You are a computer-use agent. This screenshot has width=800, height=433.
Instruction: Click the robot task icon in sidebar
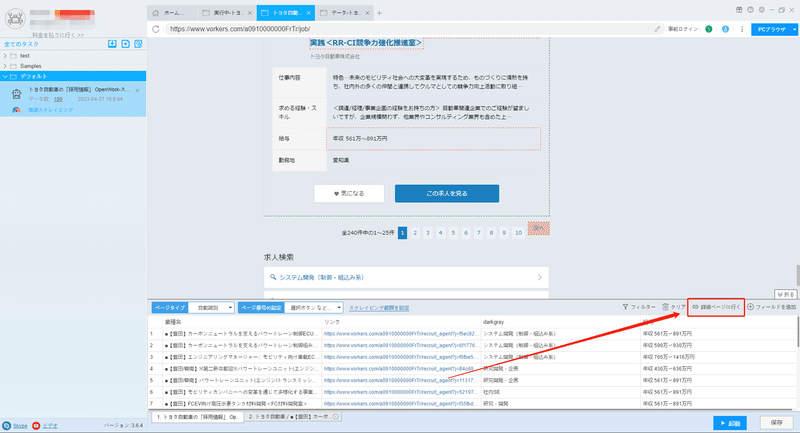pos(16,94)
